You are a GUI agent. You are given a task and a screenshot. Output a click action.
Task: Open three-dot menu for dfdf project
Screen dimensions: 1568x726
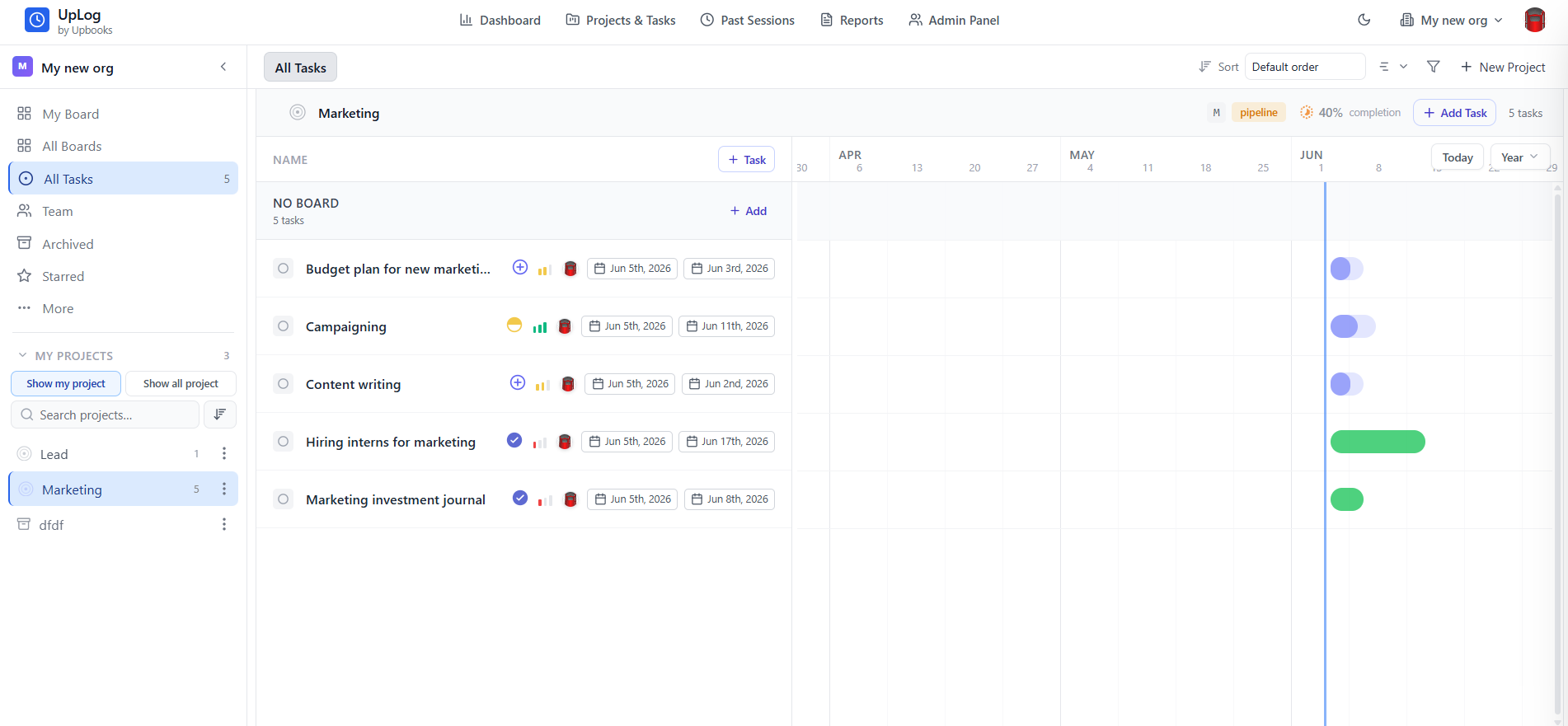pyautogui.click(x=223, y=524)
